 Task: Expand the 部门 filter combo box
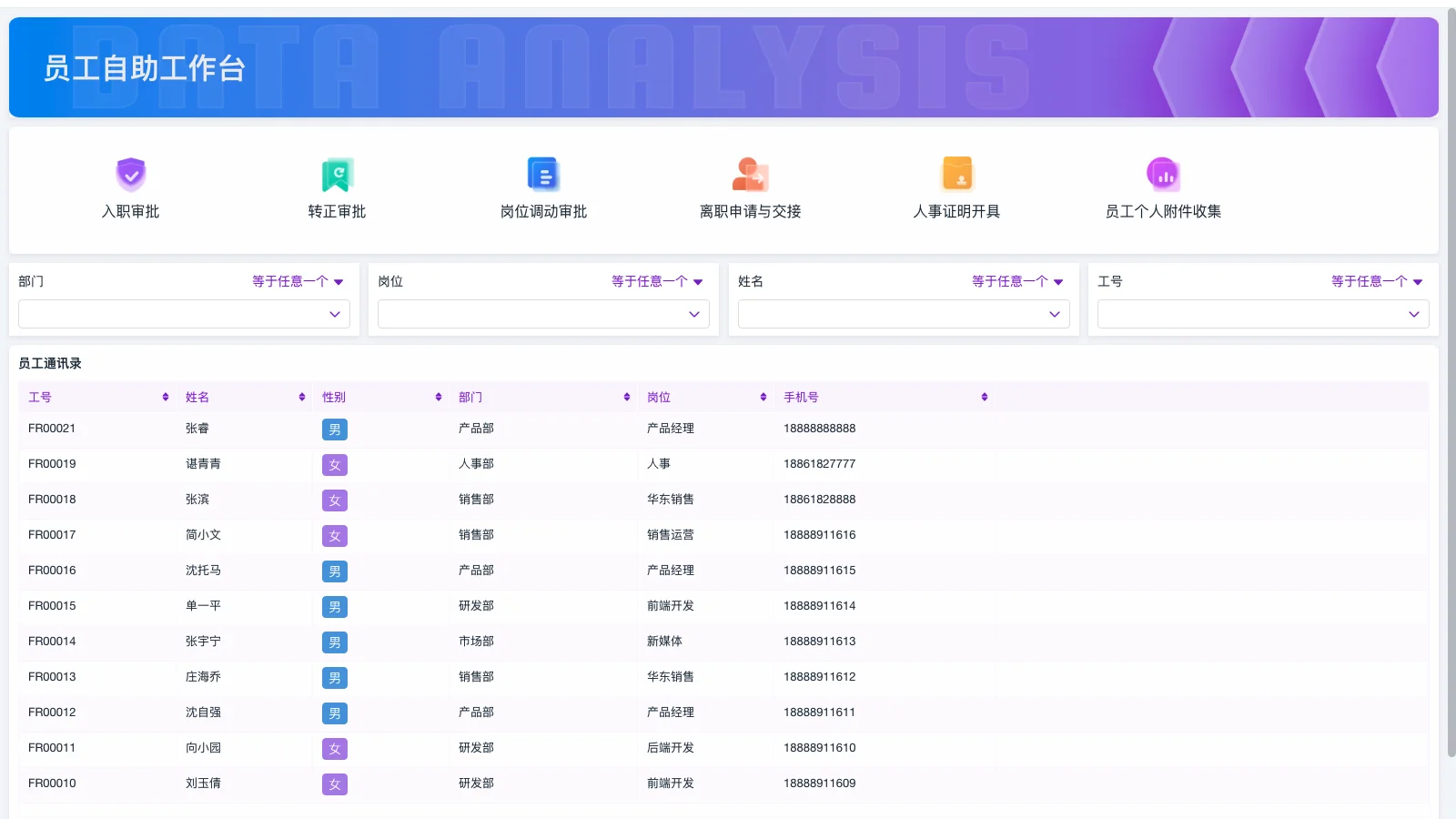click(x=184, y=314)
